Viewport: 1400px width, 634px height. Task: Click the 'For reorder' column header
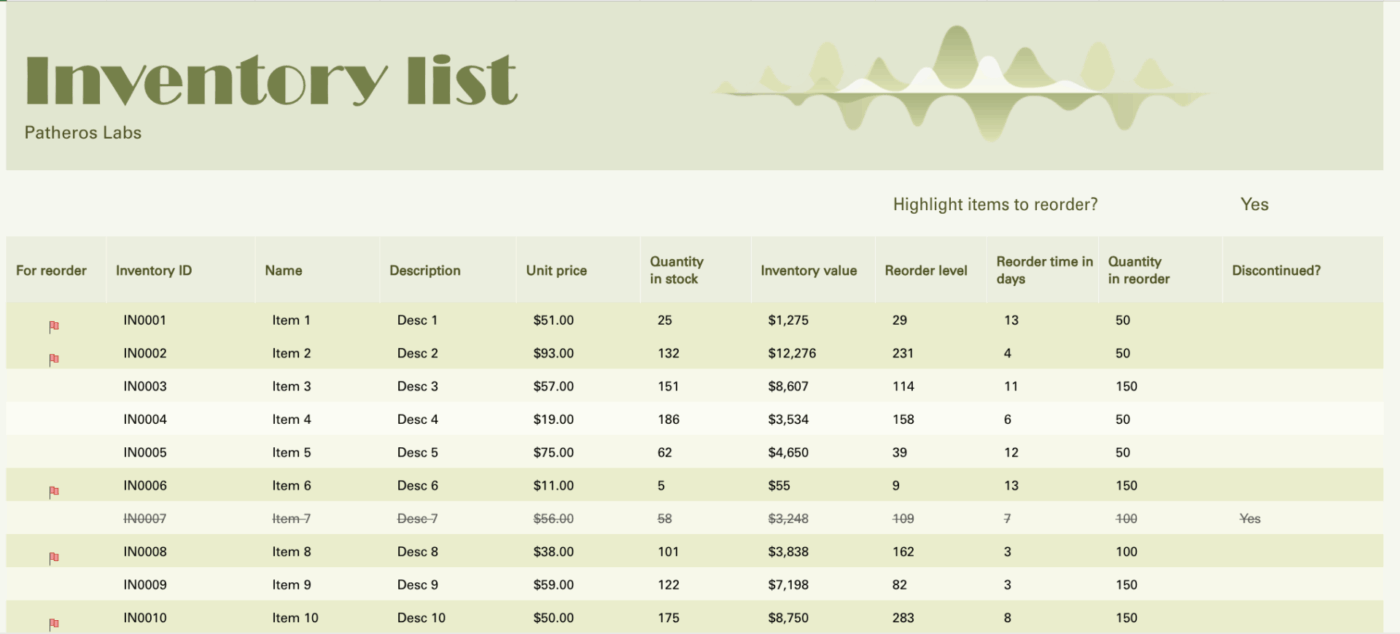click(x=51, y=270)
